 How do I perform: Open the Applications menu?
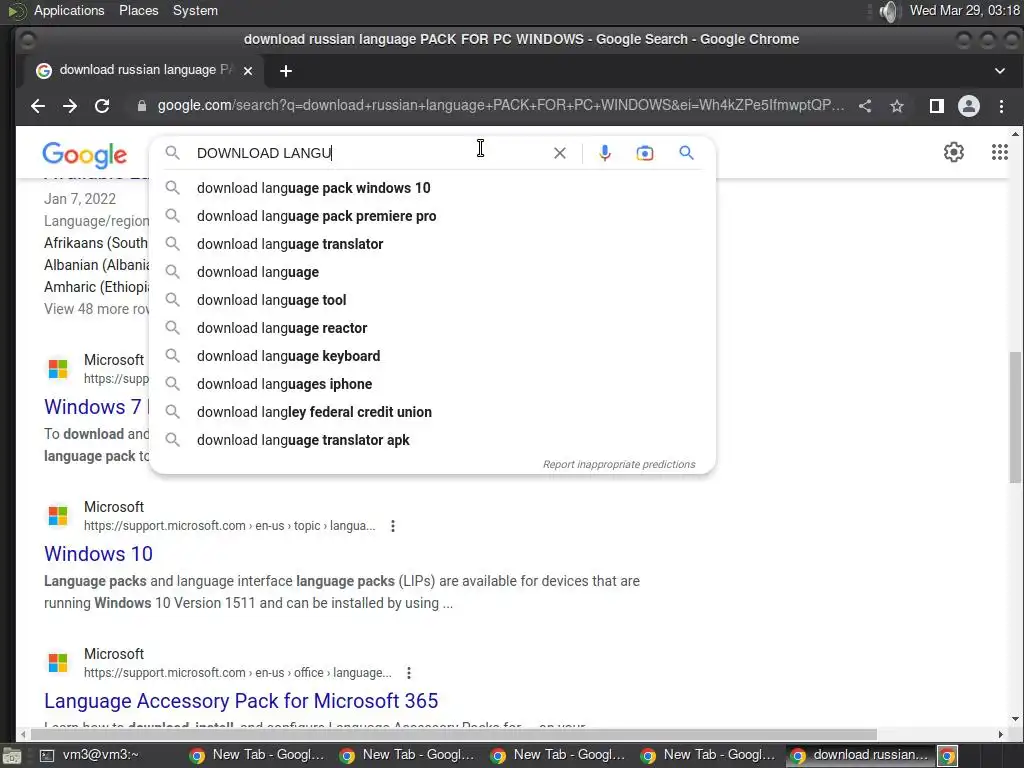point(69,10)
